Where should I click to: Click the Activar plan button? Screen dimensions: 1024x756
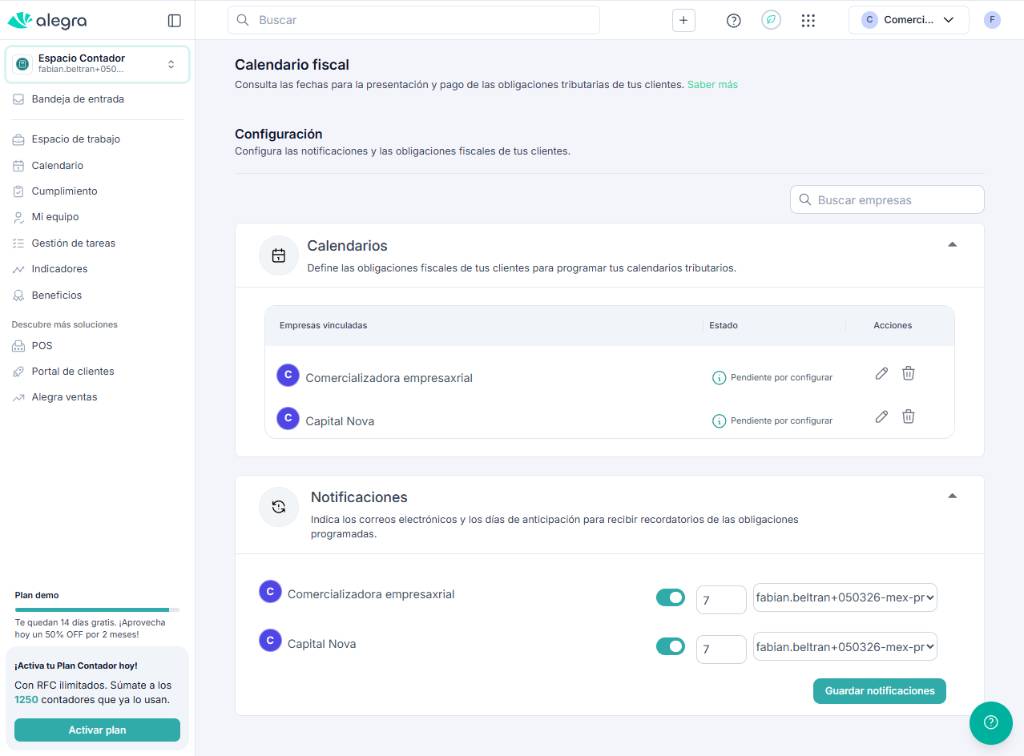coord(97,730)
